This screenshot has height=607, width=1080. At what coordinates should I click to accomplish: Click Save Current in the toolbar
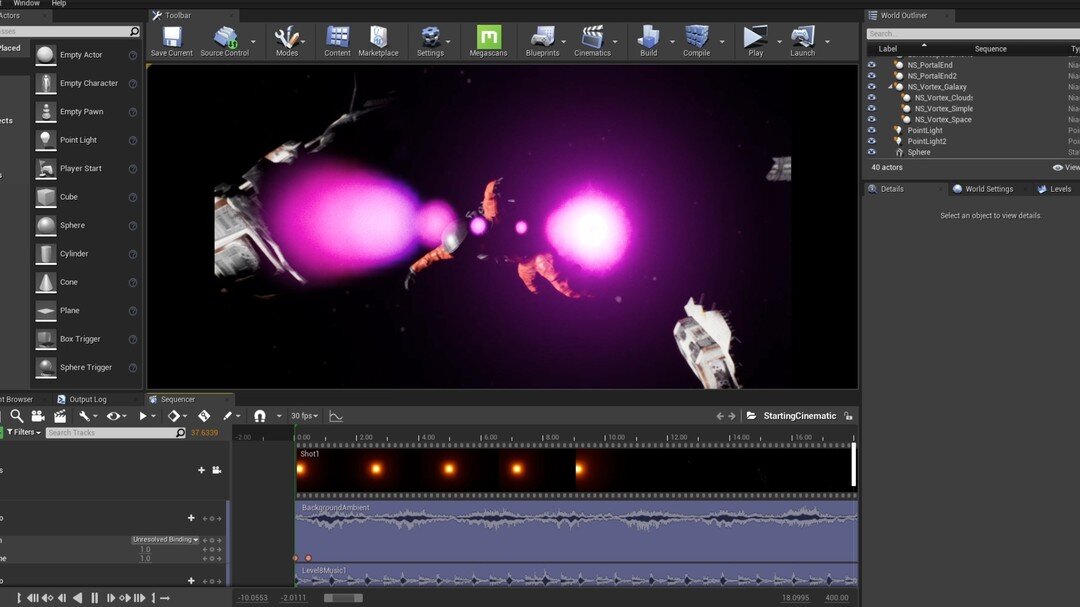pyautogui.click(x=172, y=41)
